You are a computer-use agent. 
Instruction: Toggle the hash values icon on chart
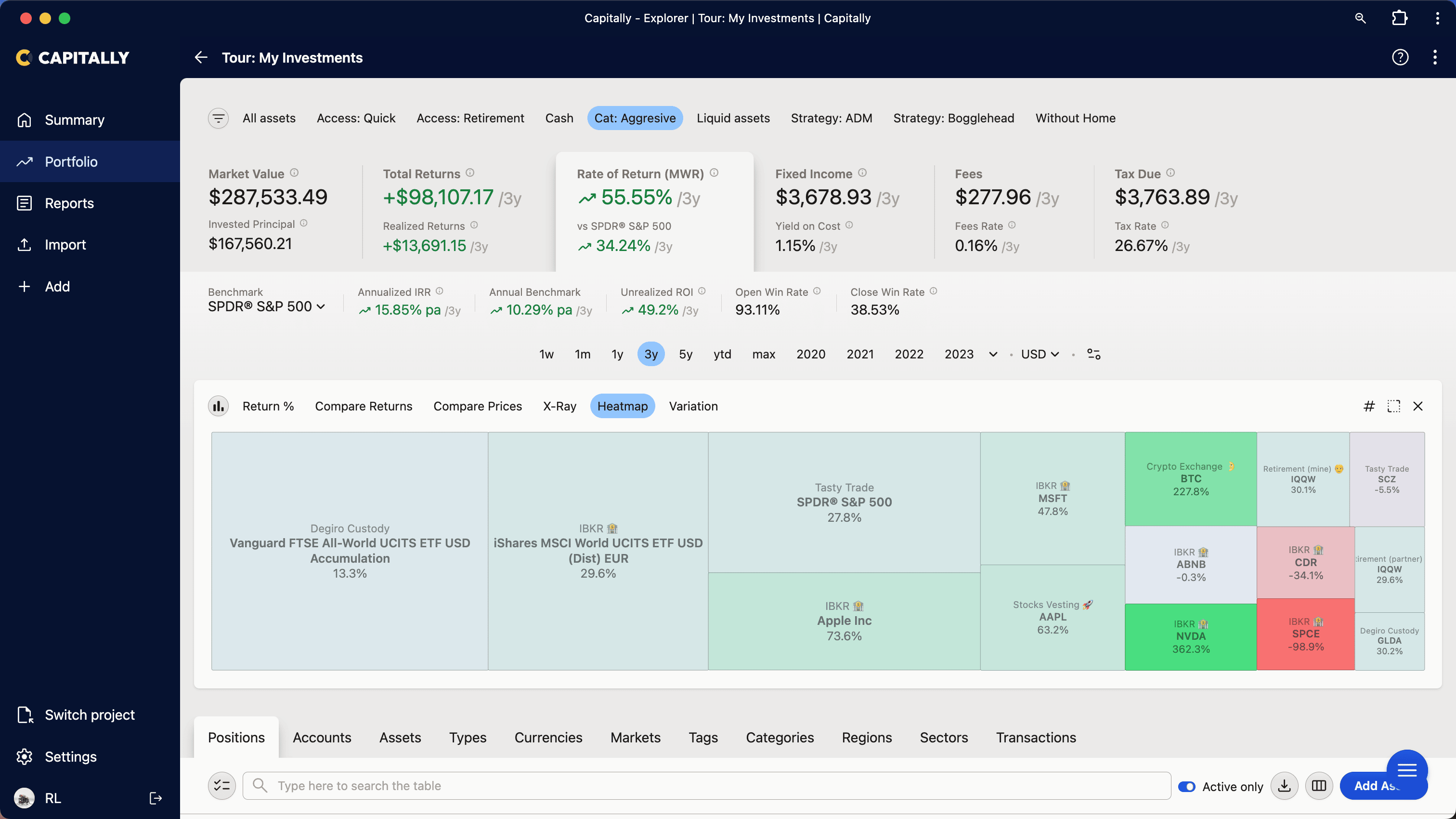1368,406
